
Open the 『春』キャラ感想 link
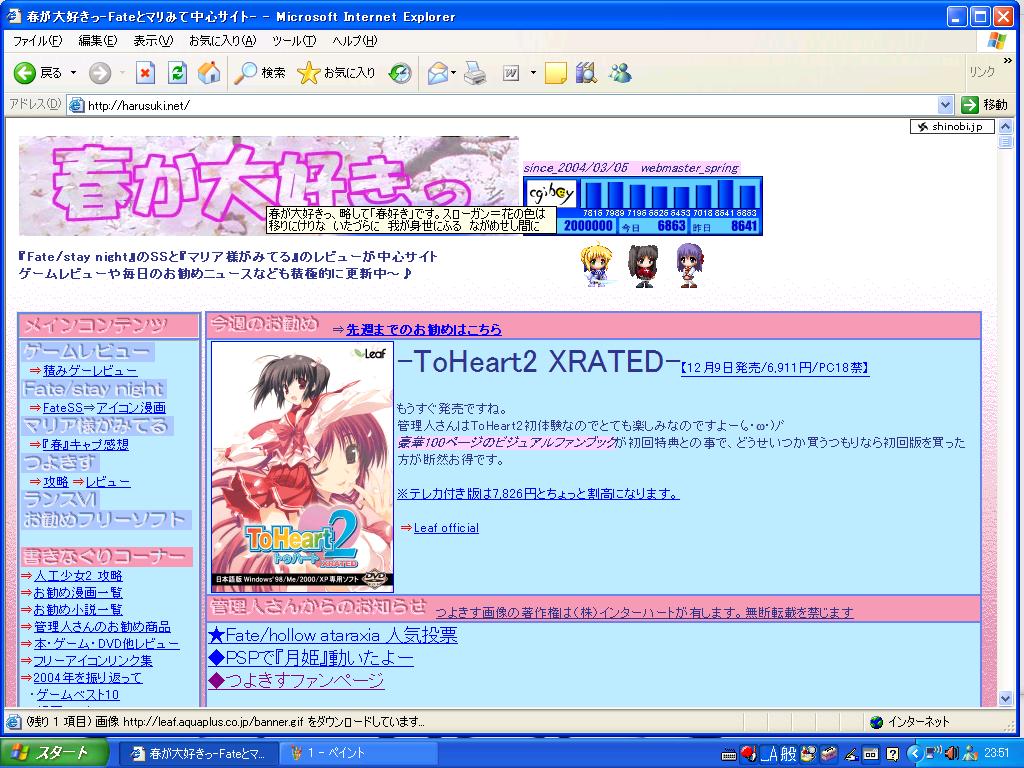pos(86,445)
